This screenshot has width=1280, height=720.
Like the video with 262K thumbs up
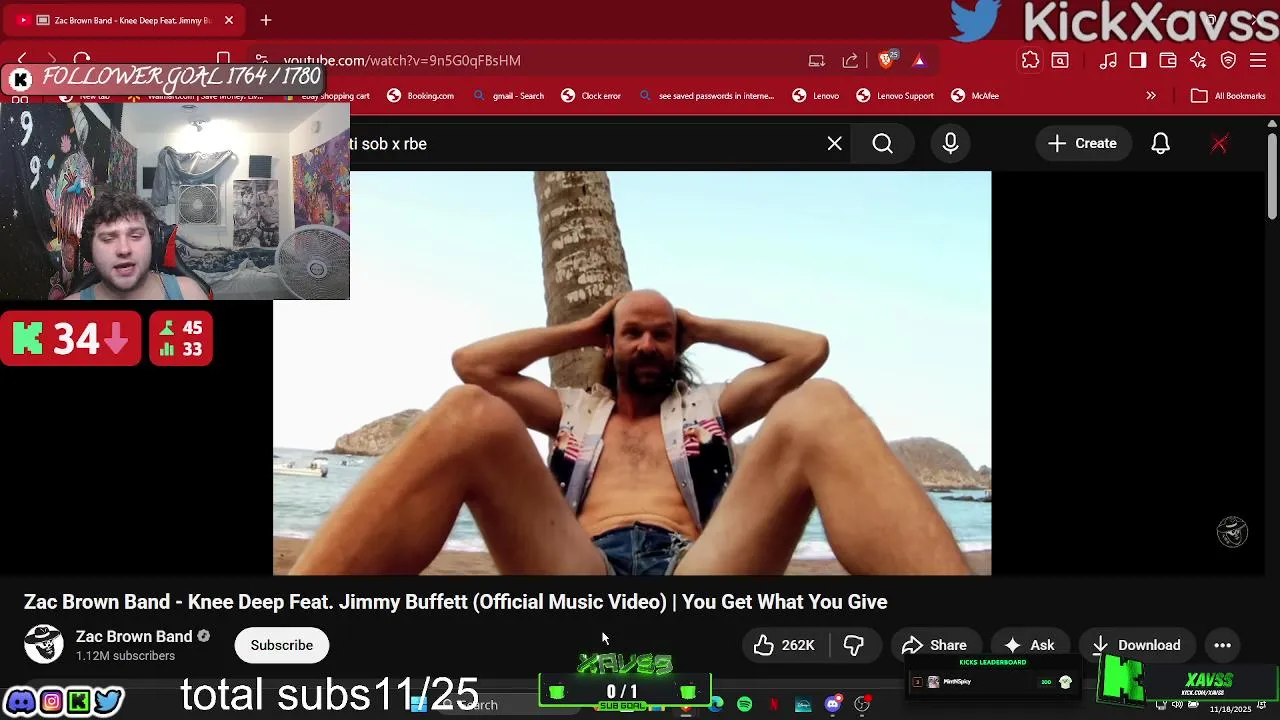pos(785,645)
